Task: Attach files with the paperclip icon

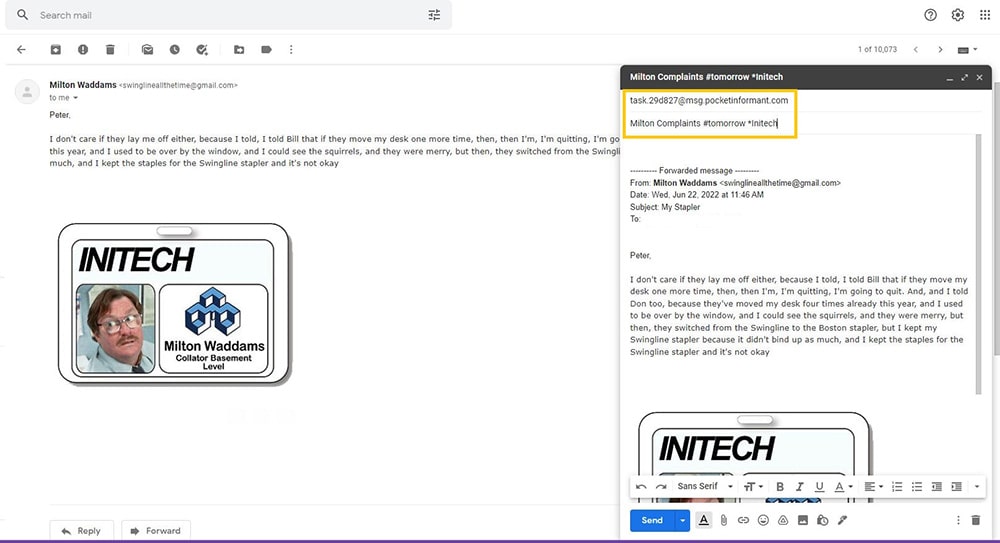Action: [x=723, y=520]
